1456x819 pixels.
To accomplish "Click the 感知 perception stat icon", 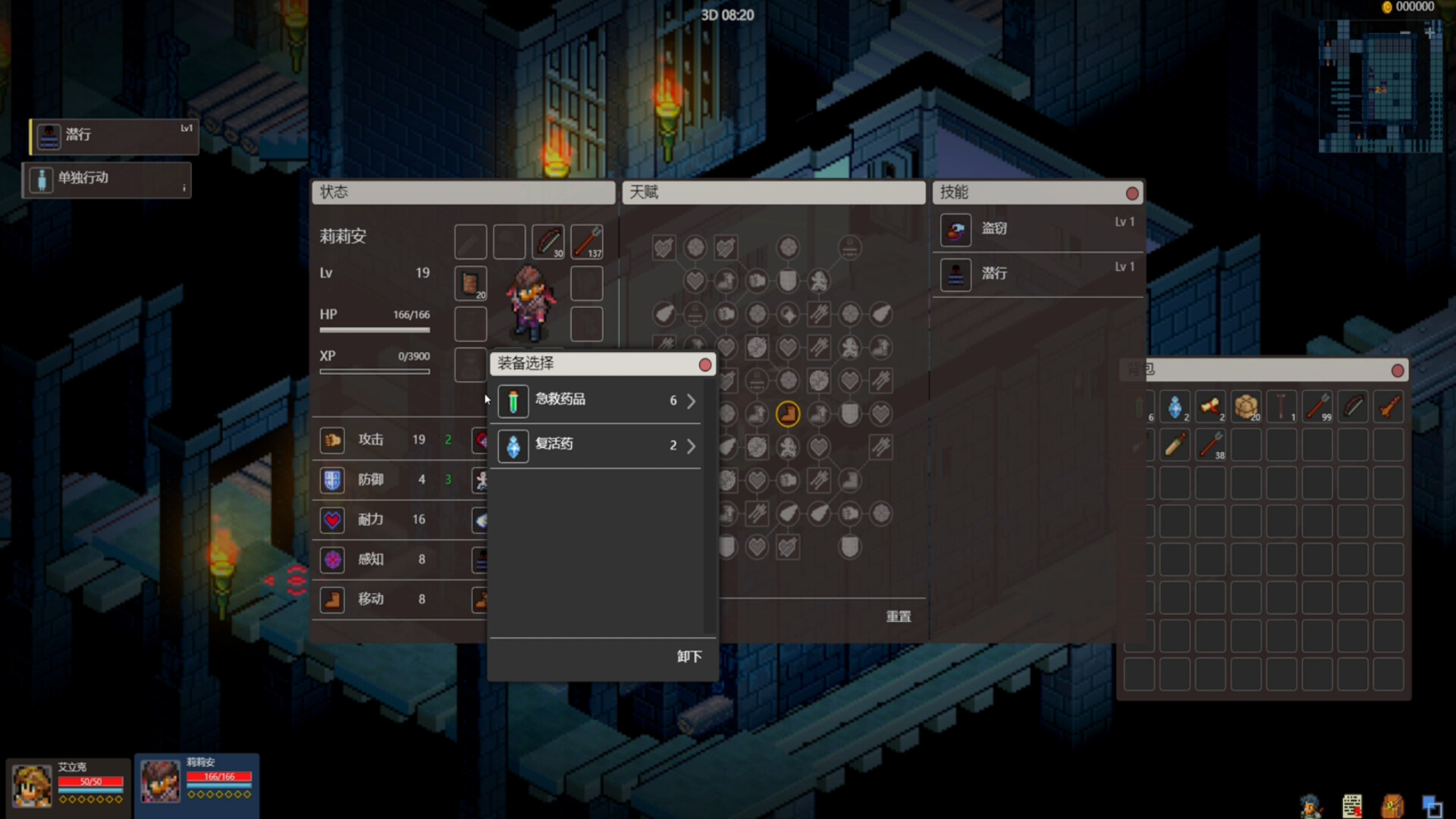I will coord(331,559).
